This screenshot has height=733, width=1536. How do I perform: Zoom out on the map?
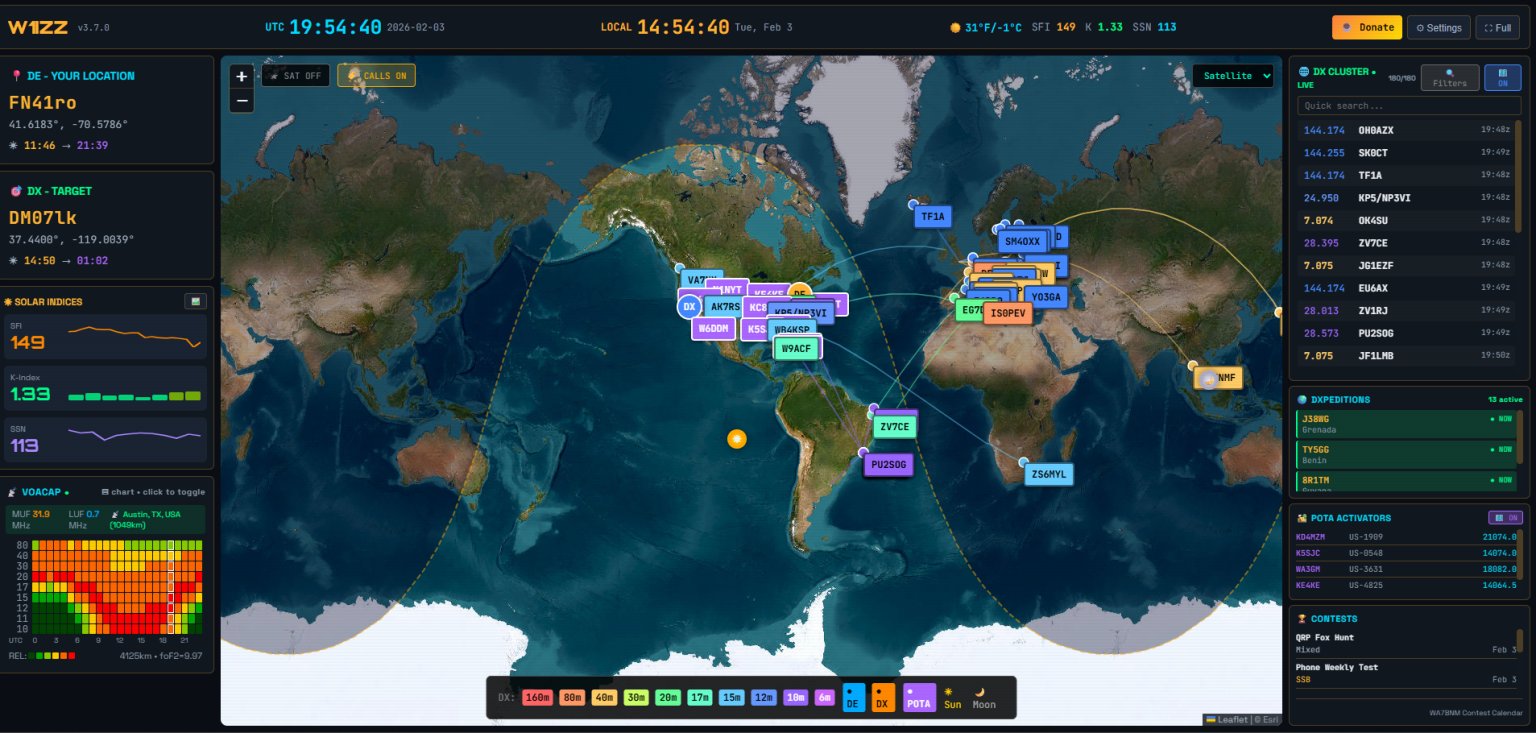tap(241, 100)
